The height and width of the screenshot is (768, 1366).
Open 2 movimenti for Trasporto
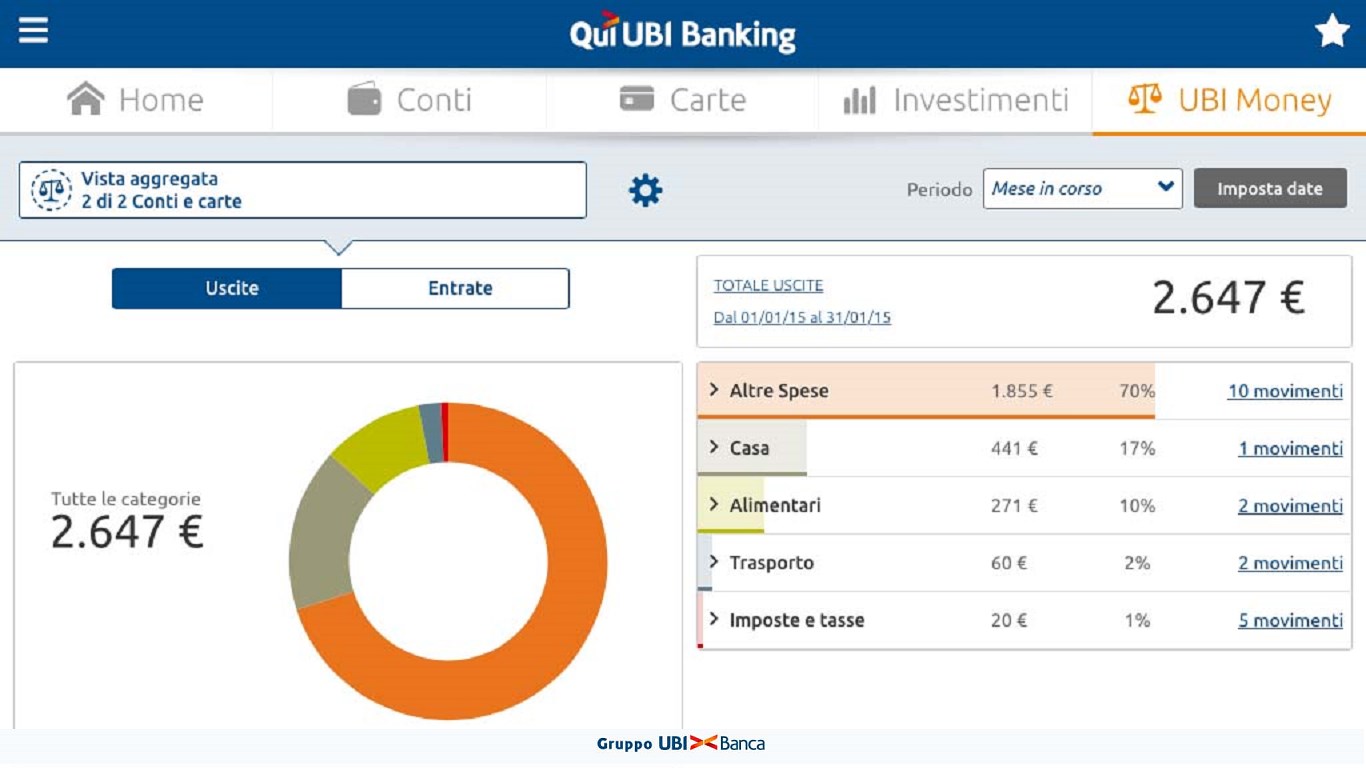click(1291, 563)
